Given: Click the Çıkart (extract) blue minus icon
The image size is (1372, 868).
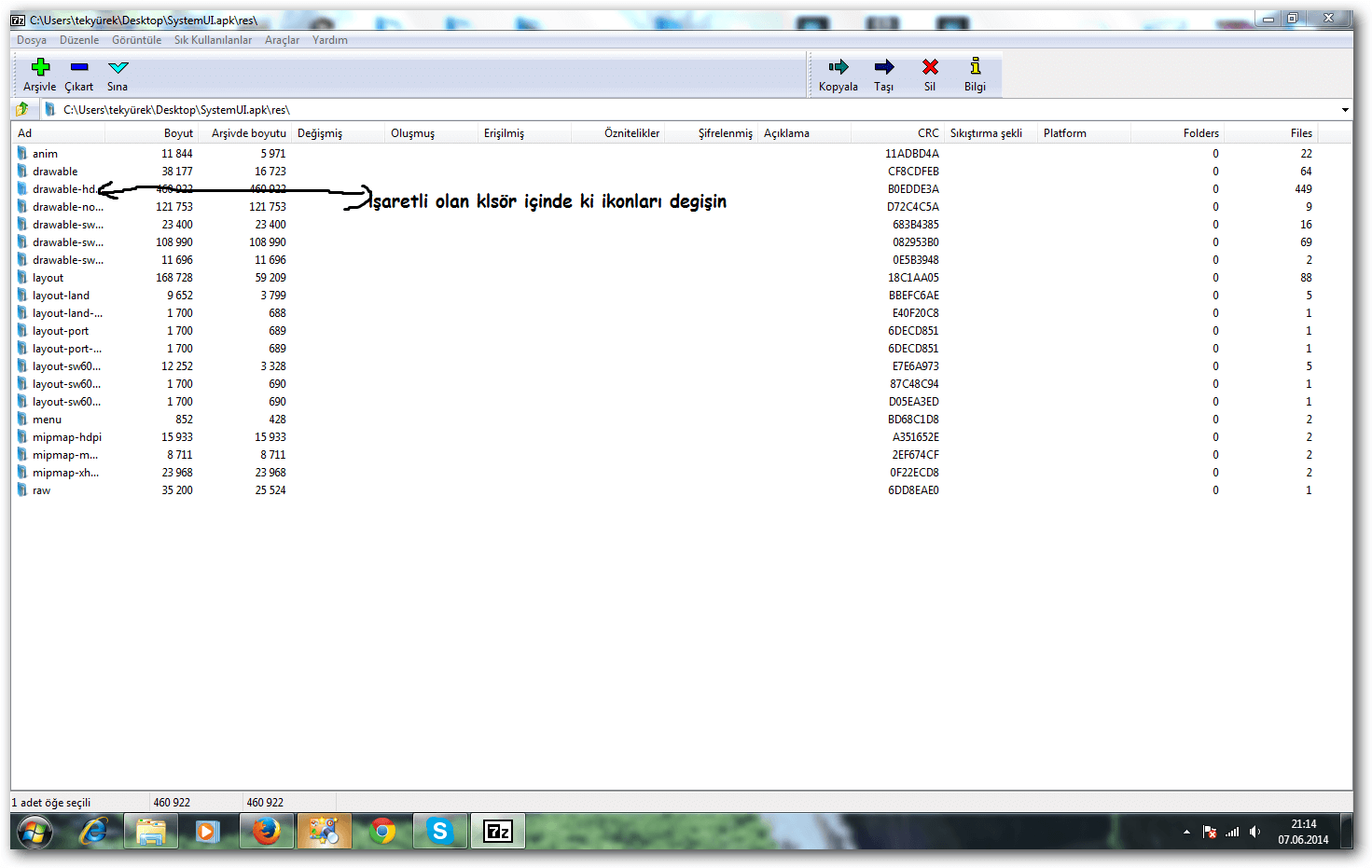Looking at the screenshot, I should pyautogui.click(x=79, y=67).
